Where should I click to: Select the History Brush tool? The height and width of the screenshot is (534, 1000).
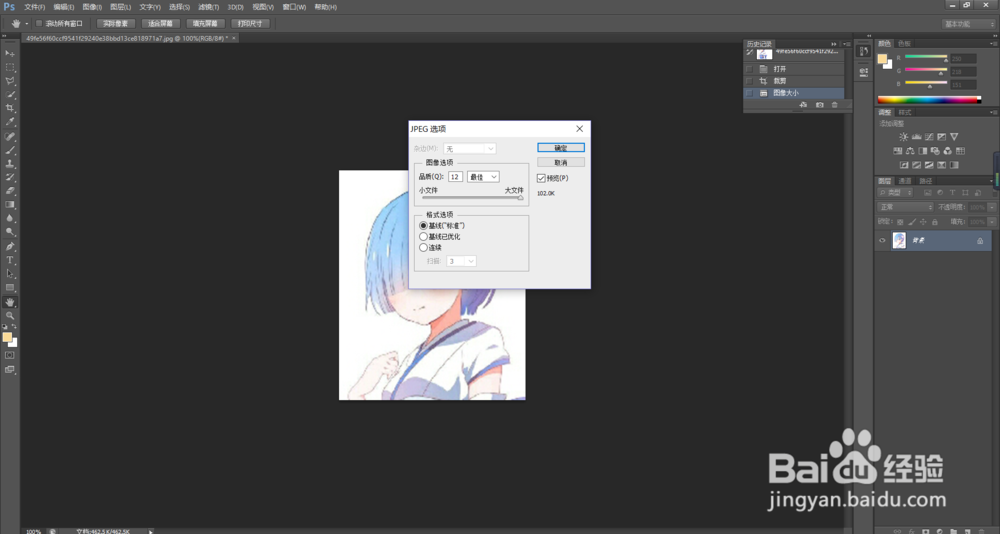tap(10, 177)
